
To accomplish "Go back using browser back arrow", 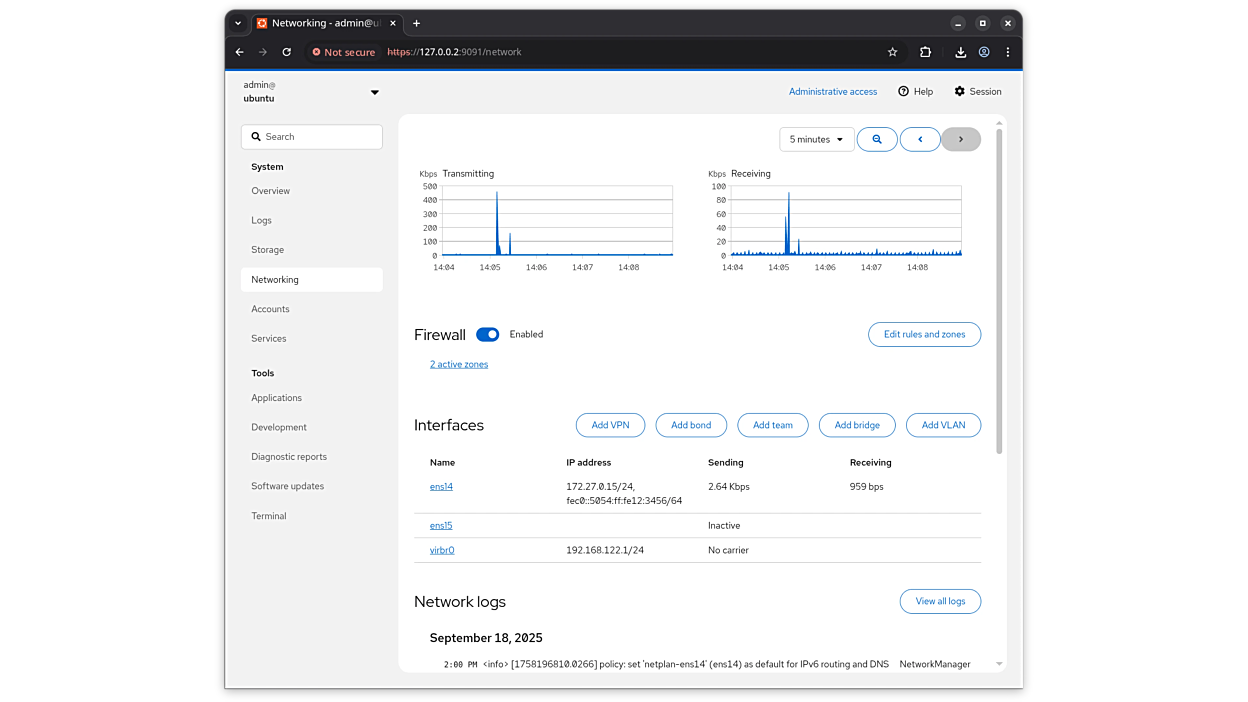I will click(x=239, y=52).
